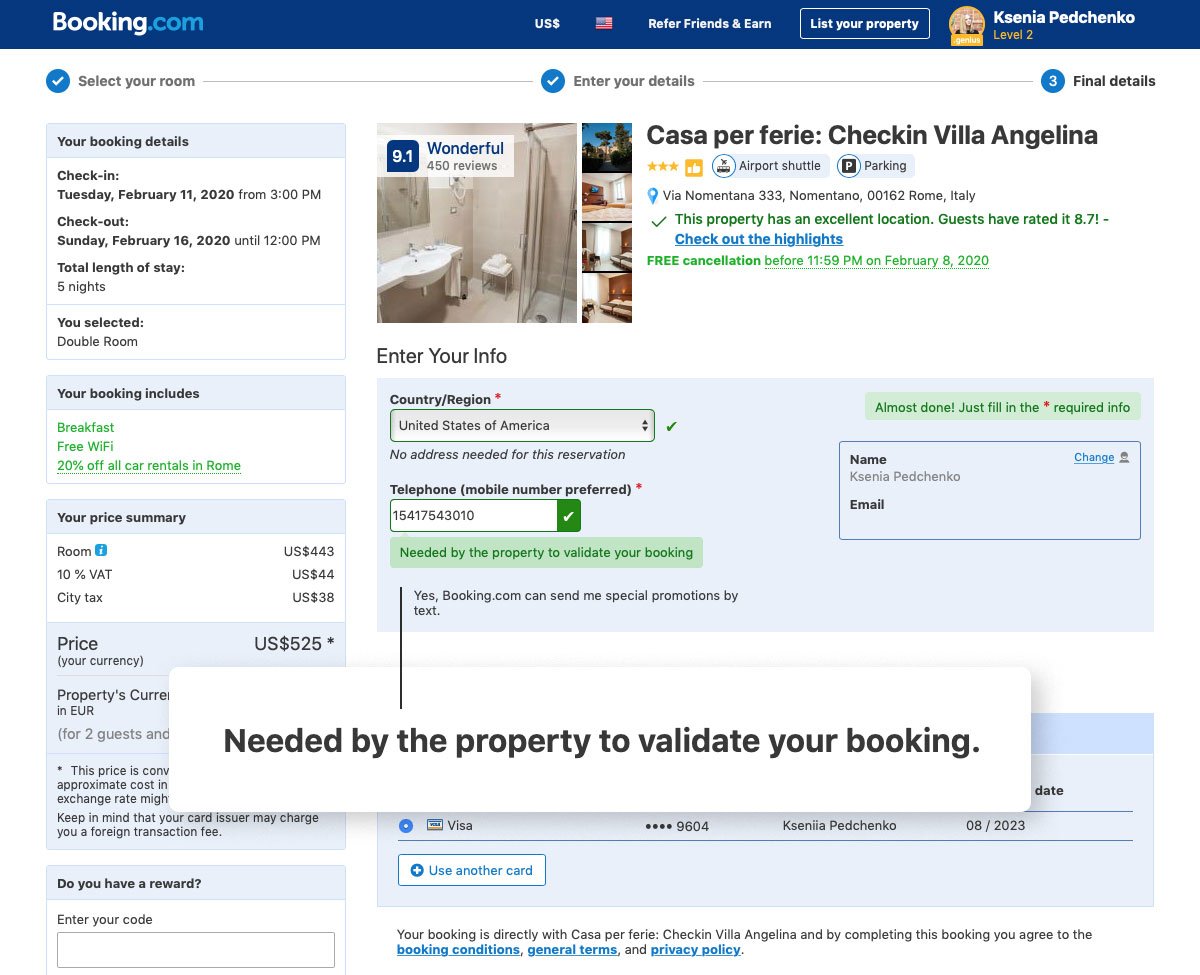Click the Visa card icon
Viewport: 1200px width, 975px height.
click(x=435, y=825)
